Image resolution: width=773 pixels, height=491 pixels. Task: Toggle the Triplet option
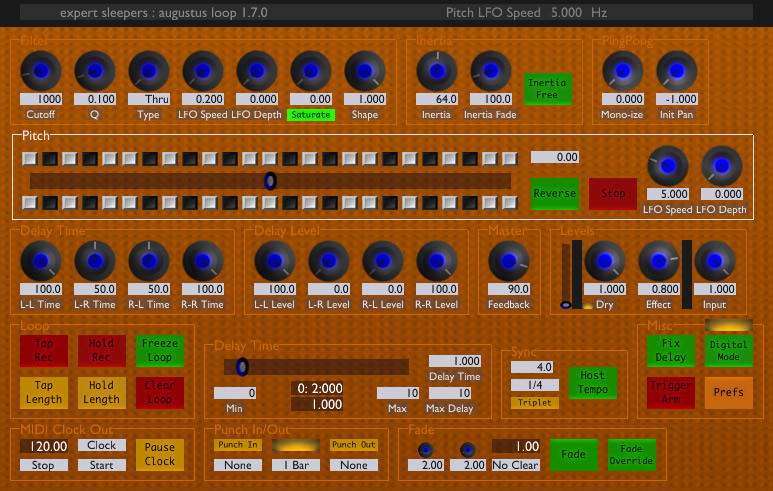click(x=535, y=402)
